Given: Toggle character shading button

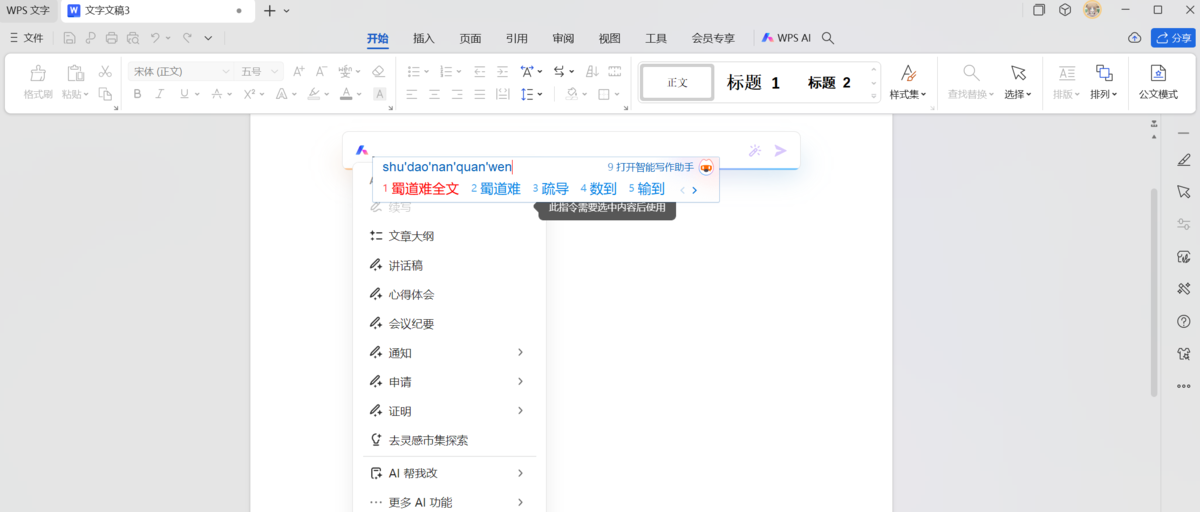Looking at the screenshot, I should click(379, 95).
